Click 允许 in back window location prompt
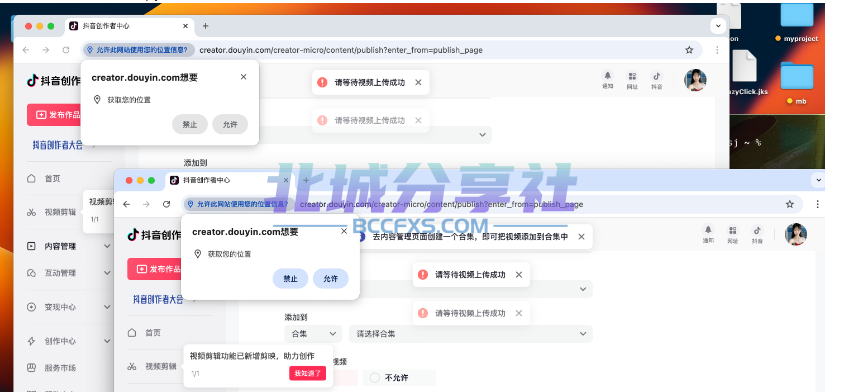 click(230, 124)
